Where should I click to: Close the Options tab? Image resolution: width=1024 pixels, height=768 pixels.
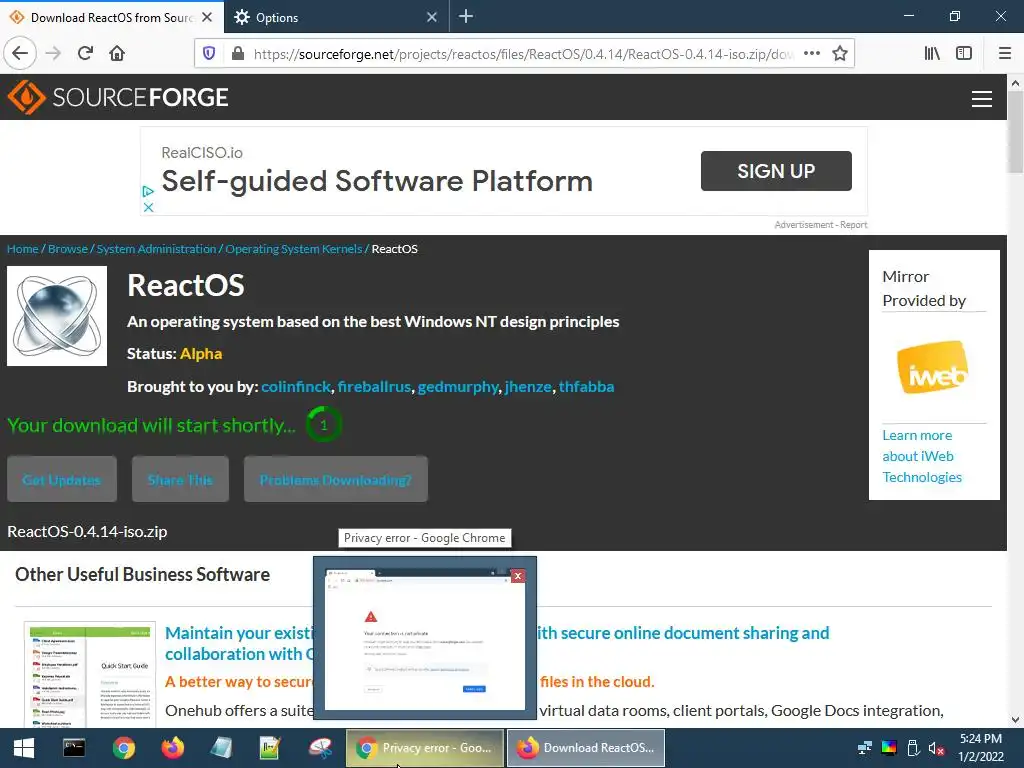coord(432,18)
